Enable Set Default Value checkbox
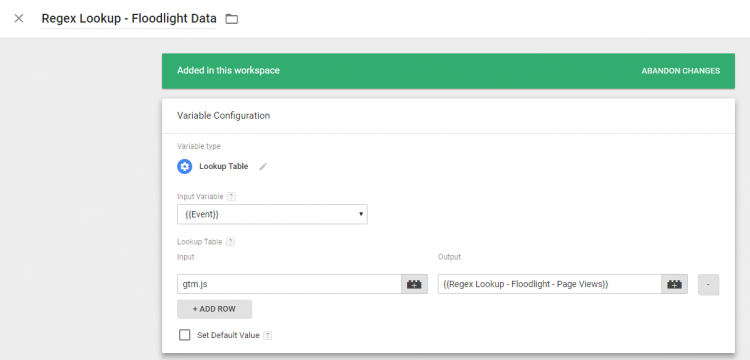Screen dimensions: 750x360 (x=185, y=335)
